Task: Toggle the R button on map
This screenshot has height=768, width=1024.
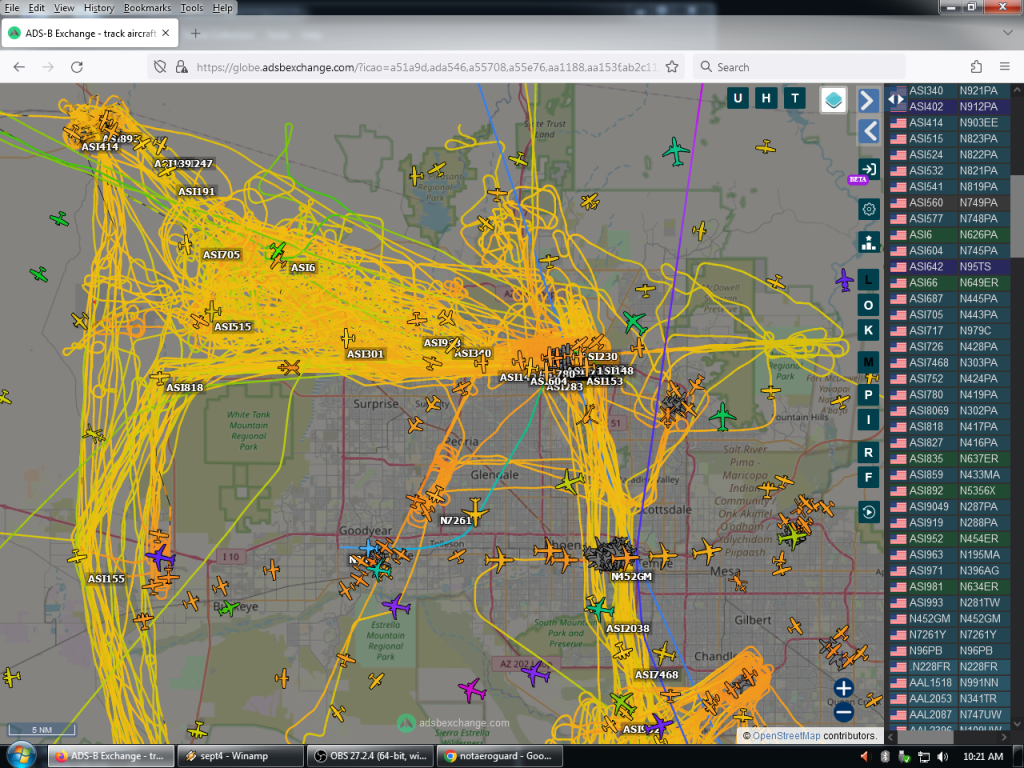Action: [868, 452]
